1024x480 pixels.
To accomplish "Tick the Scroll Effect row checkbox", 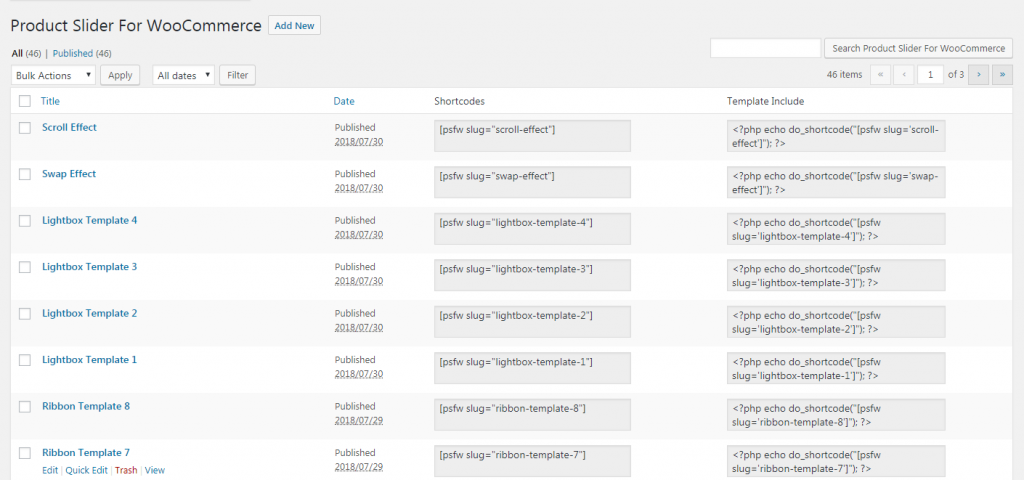I will tap(25, 128).
